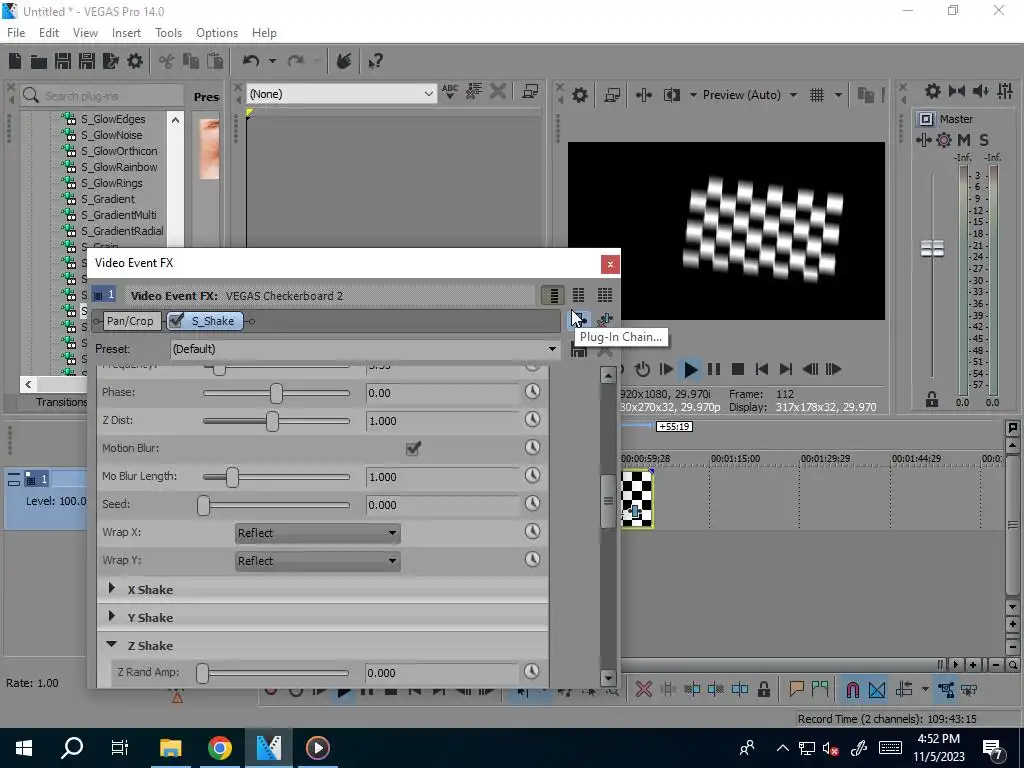Screen dimensions: 1024x768
Task: Expand the X Shake section
Action: pos(112,588)
